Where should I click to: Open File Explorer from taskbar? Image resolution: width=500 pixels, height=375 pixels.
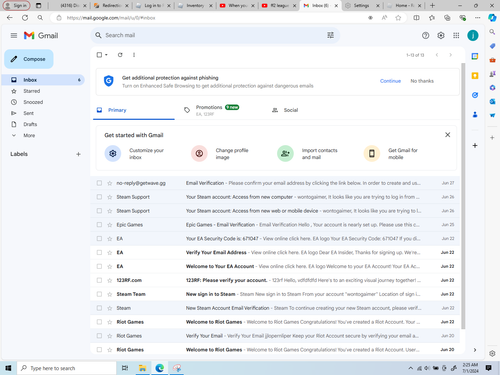(x=143, y=368)
